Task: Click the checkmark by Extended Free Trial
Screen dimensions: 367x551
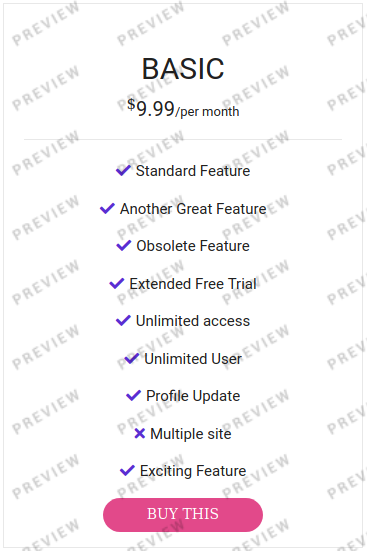Action: 117,283
